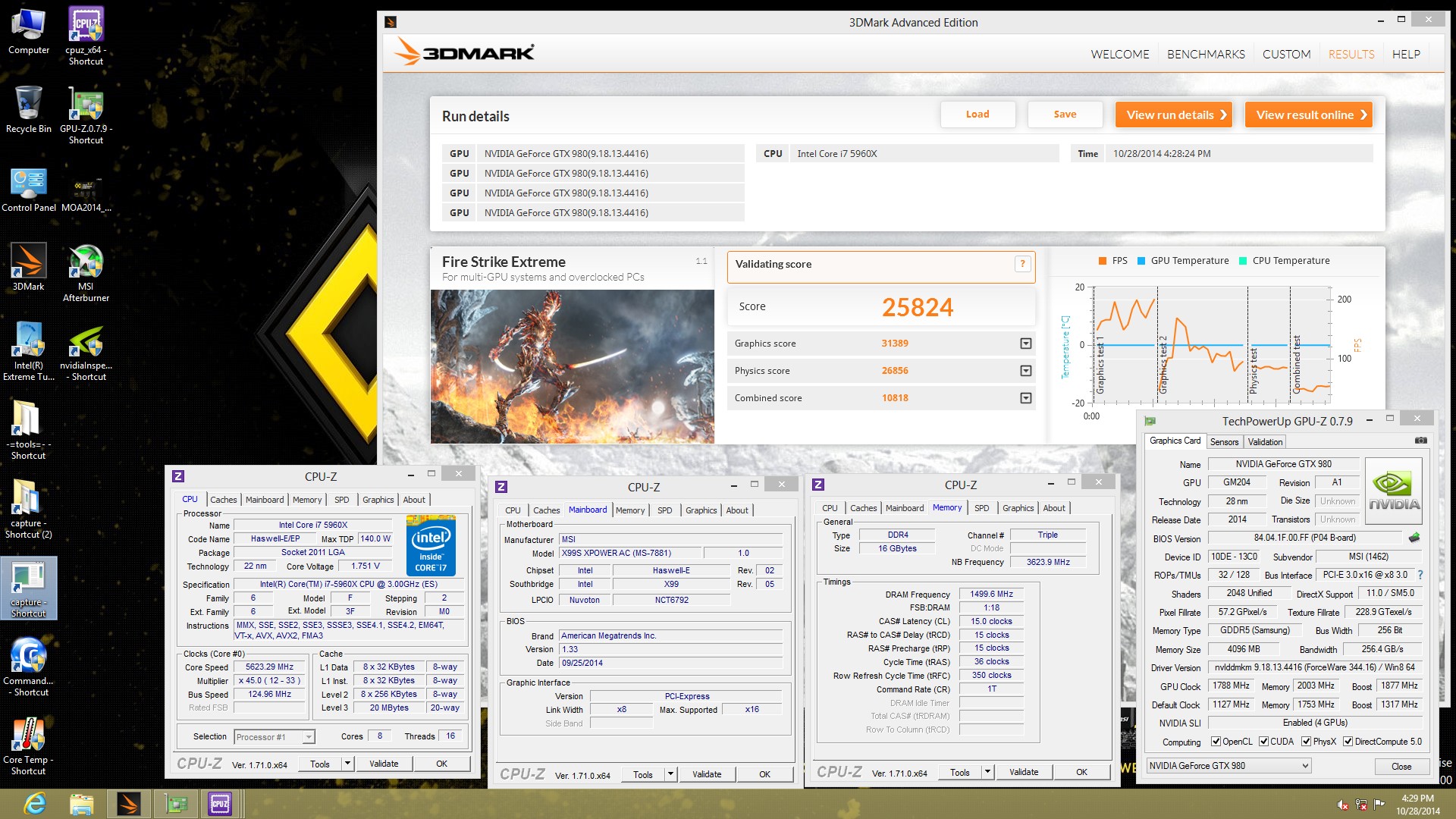Launch the 3DMark desktop shortcut
This screenshot has width=1456, height=819.
[x=28, y=267]
